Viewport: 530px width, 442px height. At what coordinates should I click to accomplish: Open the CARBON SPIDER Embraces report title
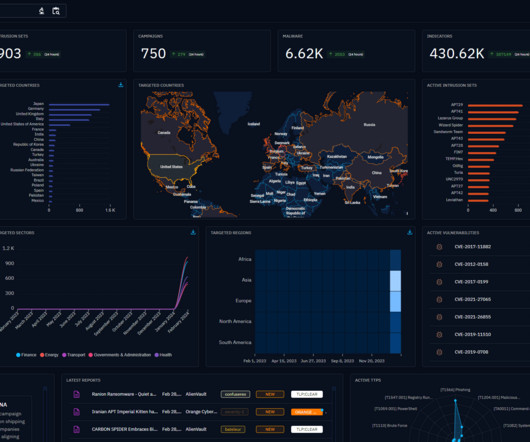pos(124,429)
